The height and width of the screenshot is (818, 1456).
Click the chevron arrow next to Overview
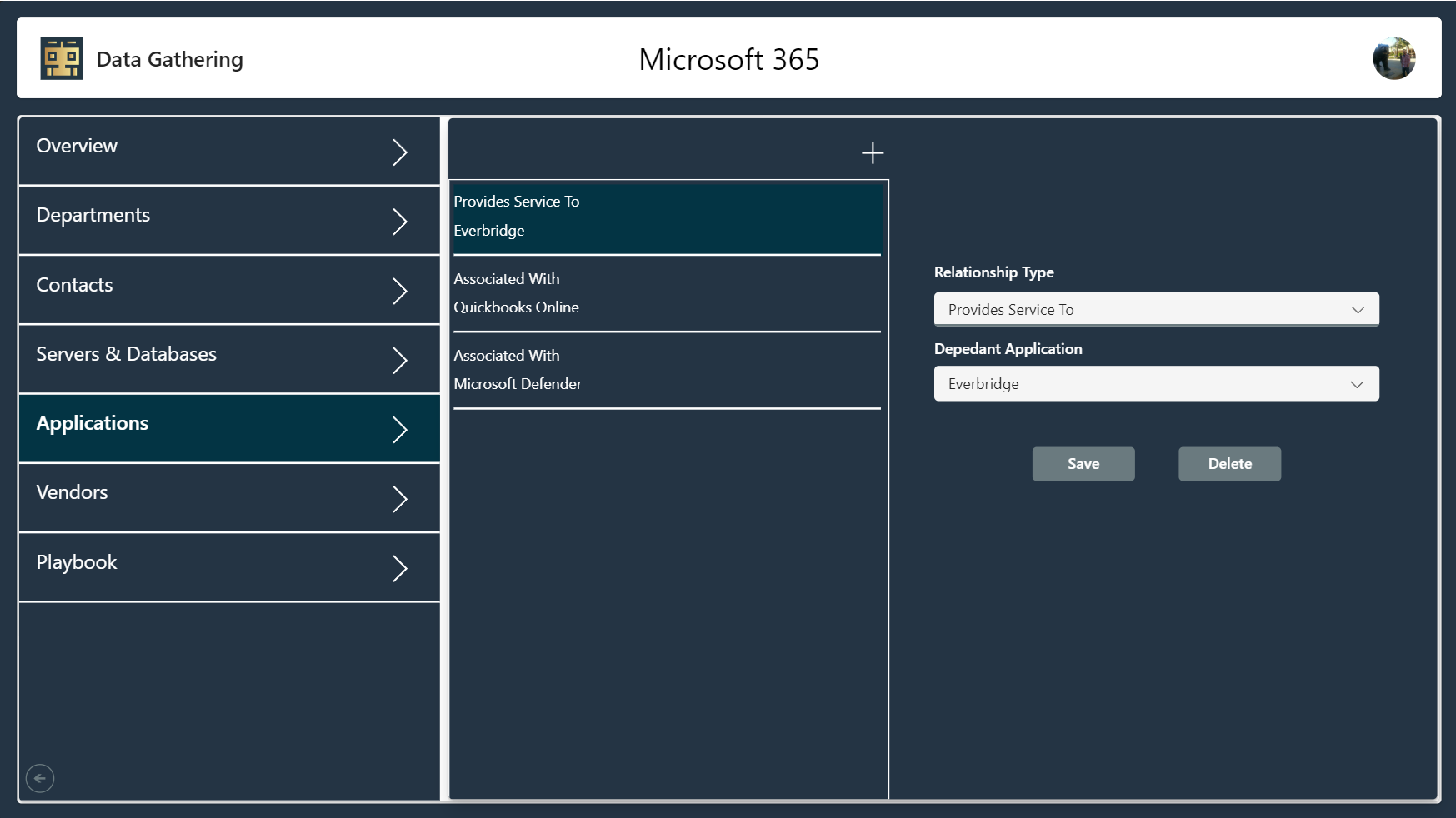click(400, 152)
